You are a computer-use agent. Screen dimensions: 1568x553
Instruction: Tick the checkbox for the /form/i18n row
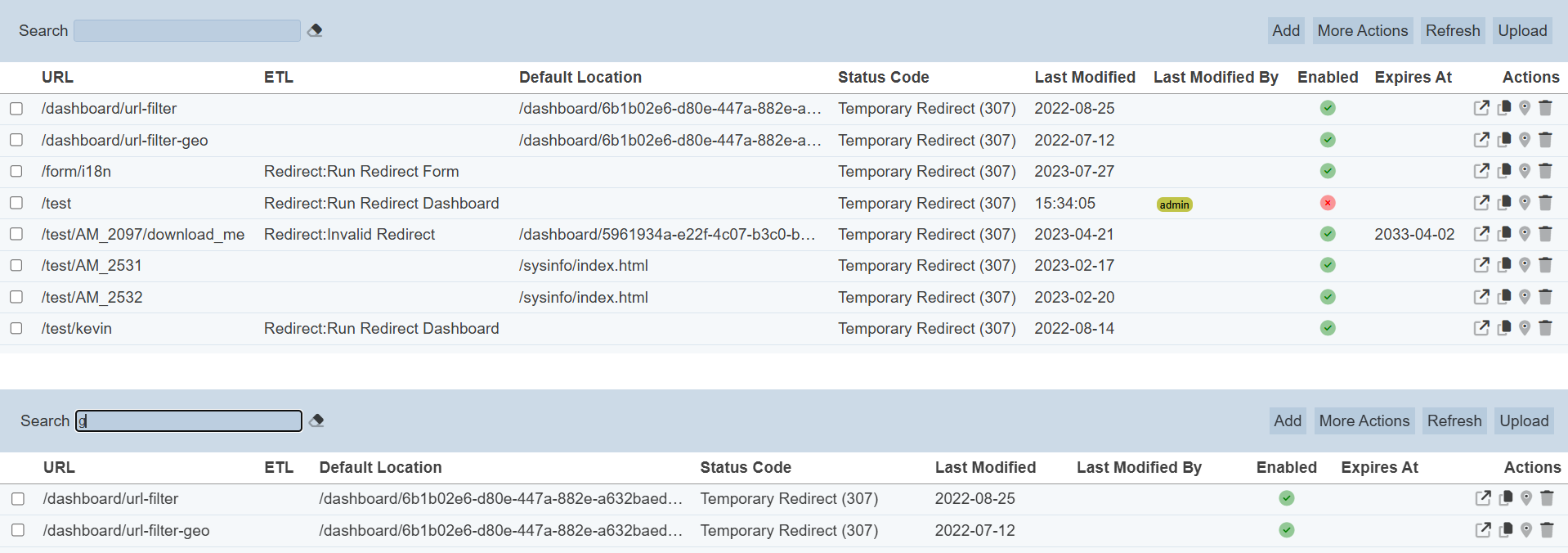point(16,171)
